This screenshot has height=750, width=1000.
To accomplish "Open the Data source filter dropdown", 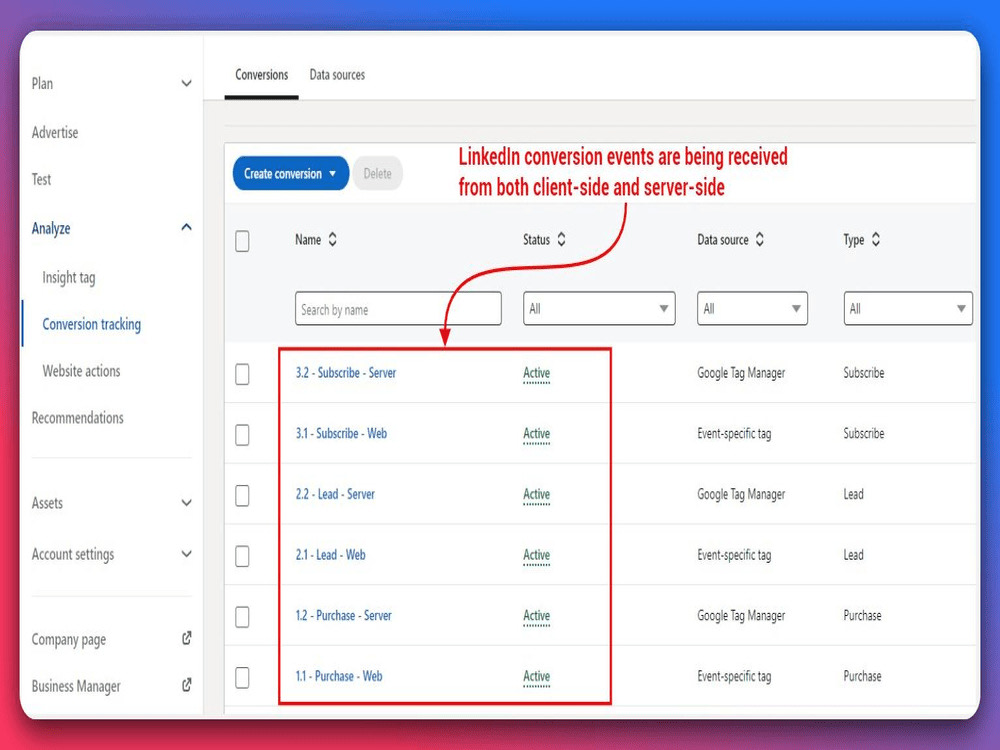I will (752, 309).
